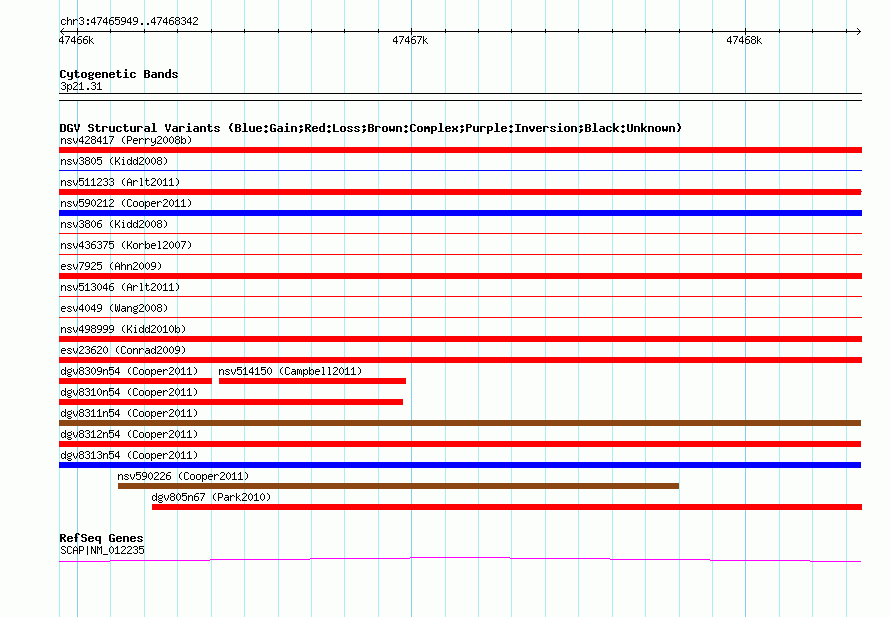Click the dgv8309n54 (Cooper2011) label
This screenshot has height=617, width=890.
pyautogui.click(x=129, y=371)
